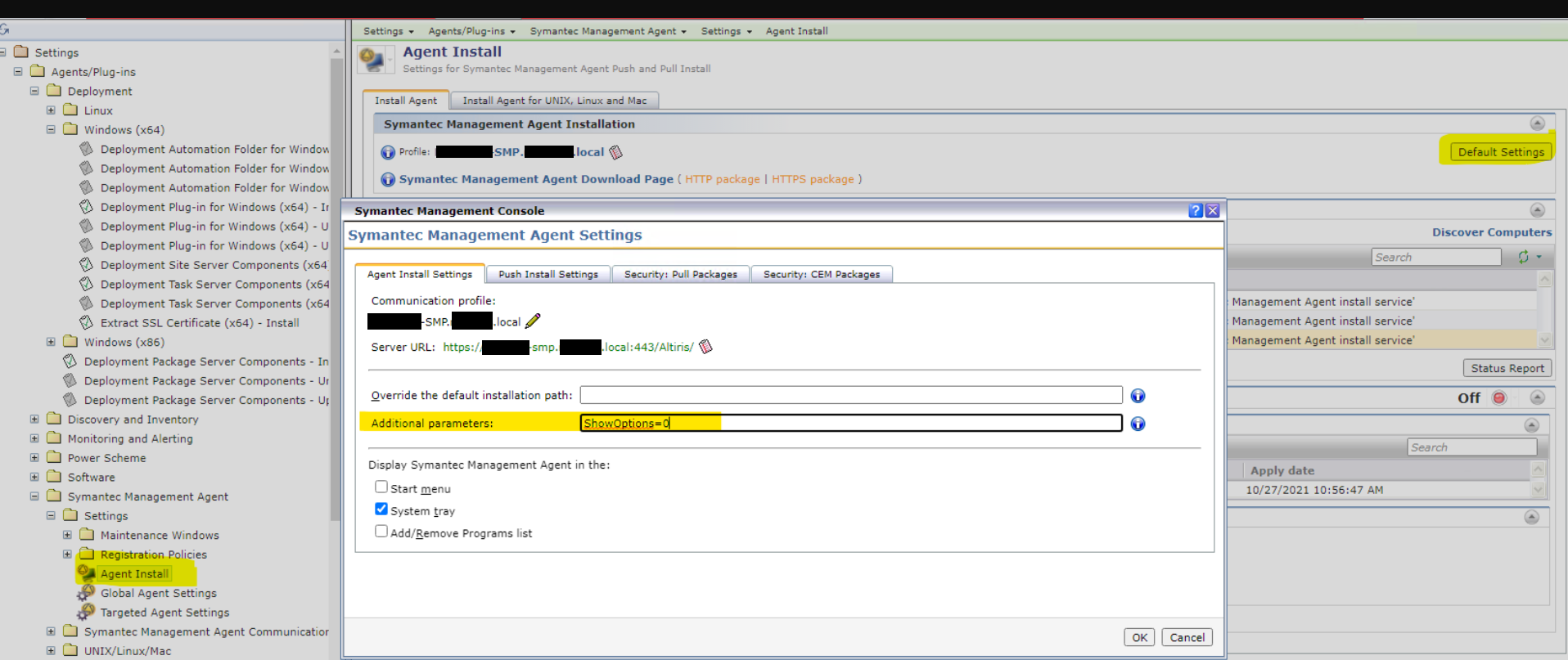The width and height of the screenshot is (1568, 660).
Task: Click the Discover Computers search box
Action: point(1436,257)
